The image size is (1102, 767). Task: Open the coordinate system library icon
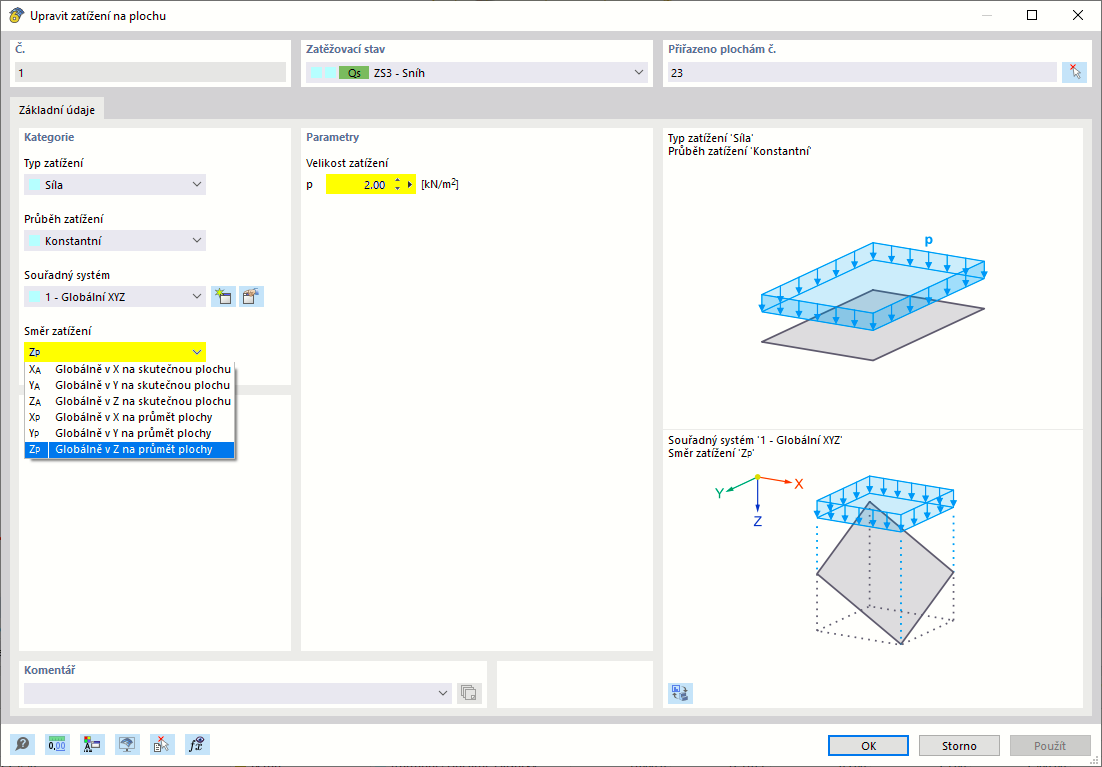pyautogui.click(x=251, y=297)
